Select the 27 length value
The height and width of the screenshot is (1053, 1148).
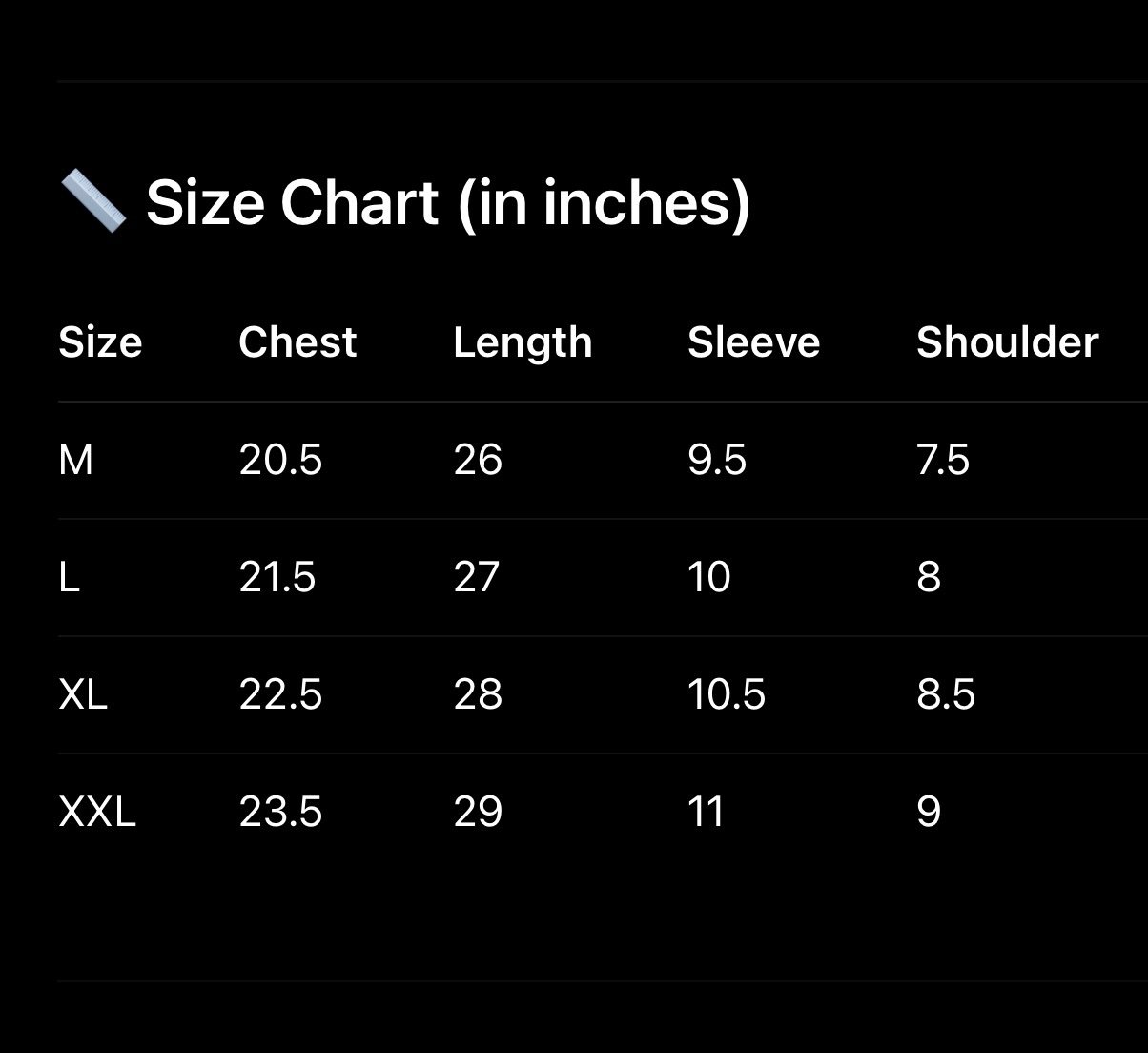477,578
